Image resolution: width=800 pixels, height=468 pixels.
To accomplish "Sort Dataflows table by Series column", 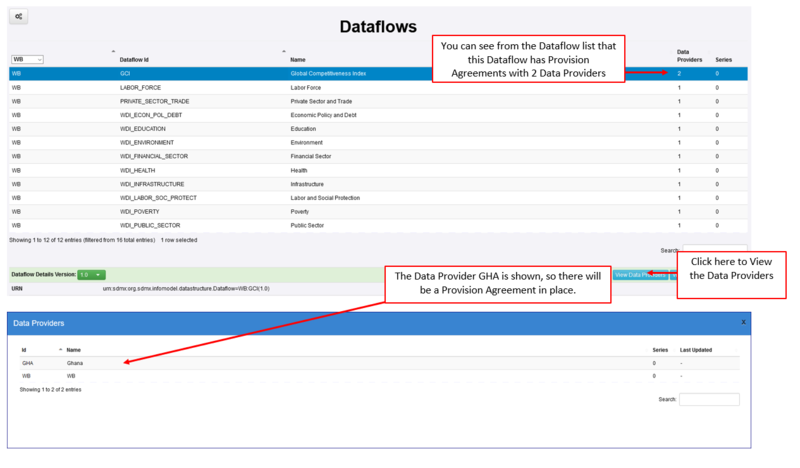I will pyautogui.click(x=723, y=60).
